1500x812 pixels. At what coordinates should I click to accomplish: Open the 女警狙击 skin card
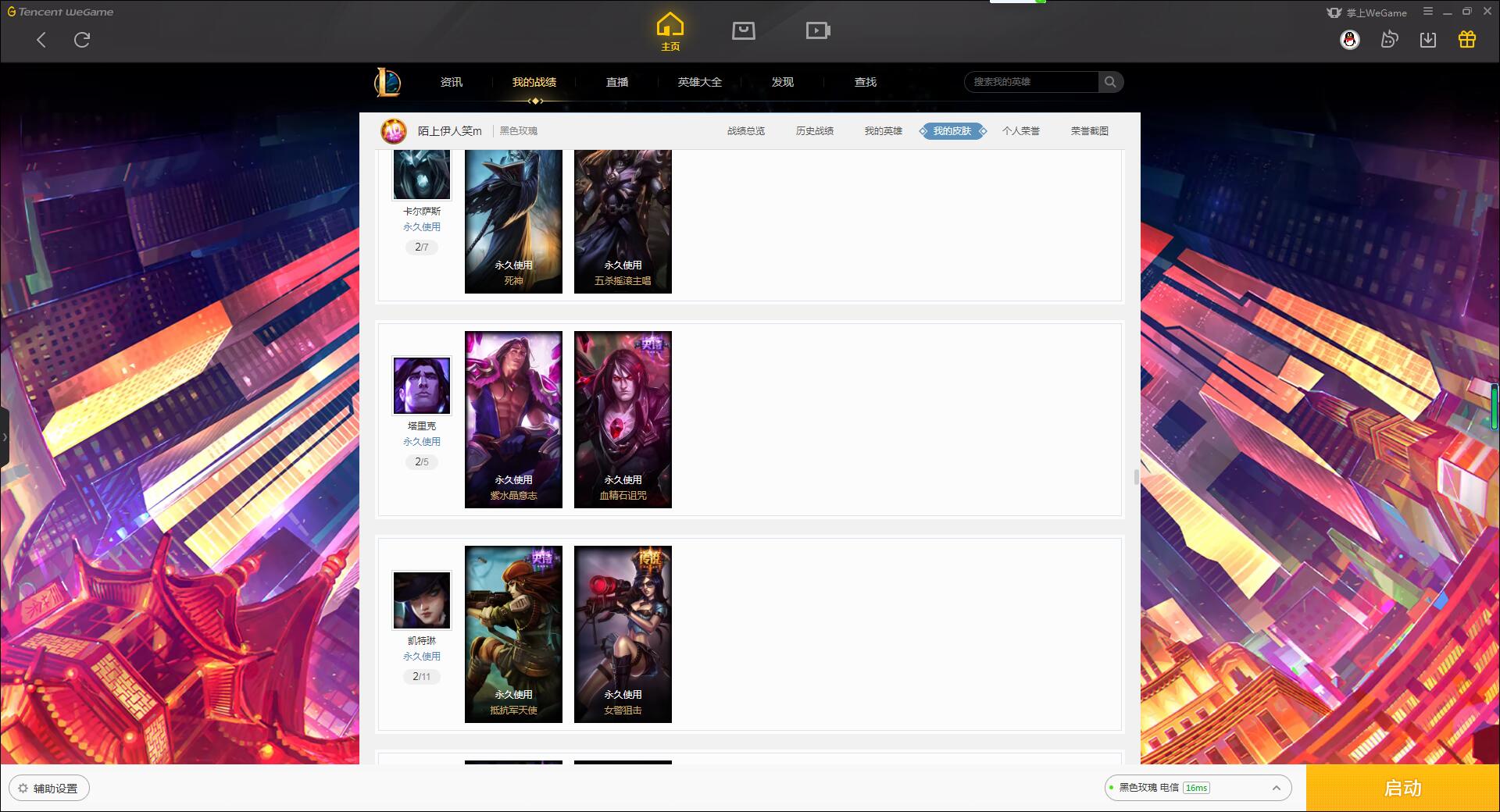coord(623,635)
